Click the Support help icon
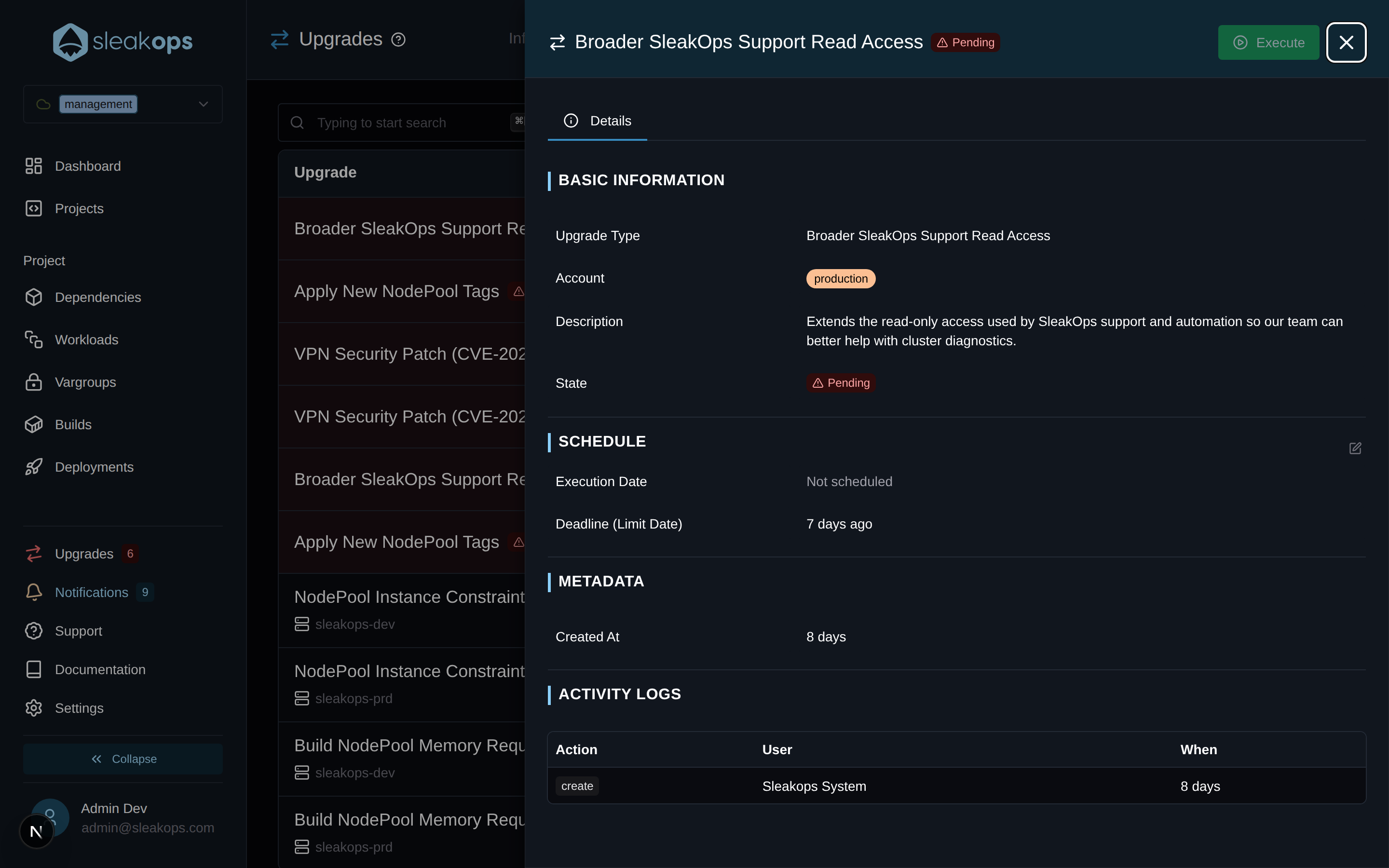Image resolution: width=1389 pixels, height=868 pixels. (x=34, y=631)
